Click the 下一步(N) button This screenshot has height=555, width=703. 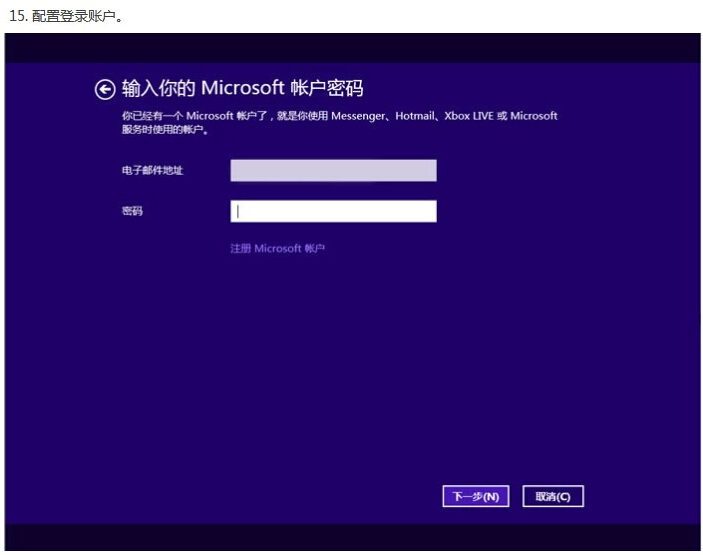coord(476,496)
